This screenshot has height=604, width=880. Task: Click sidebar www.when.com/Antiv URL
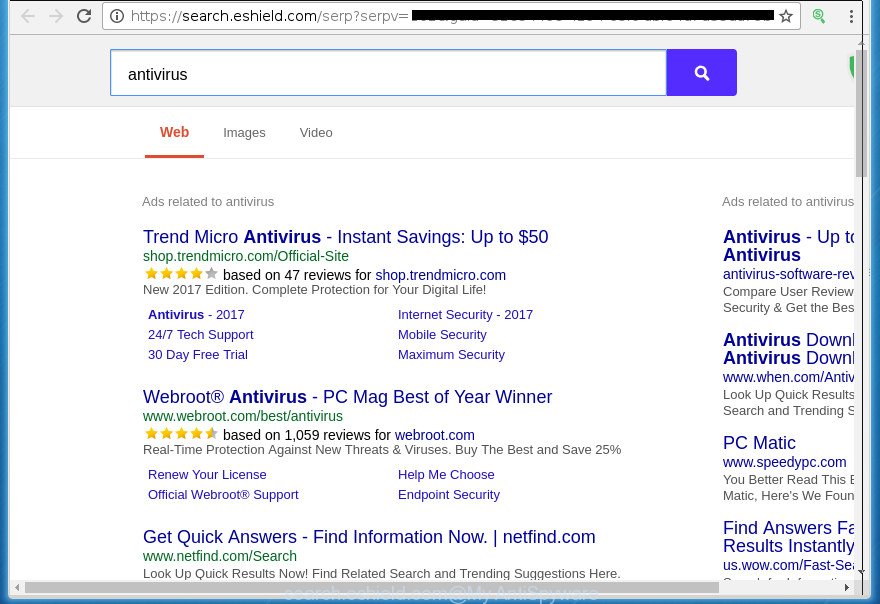[788, 377]
